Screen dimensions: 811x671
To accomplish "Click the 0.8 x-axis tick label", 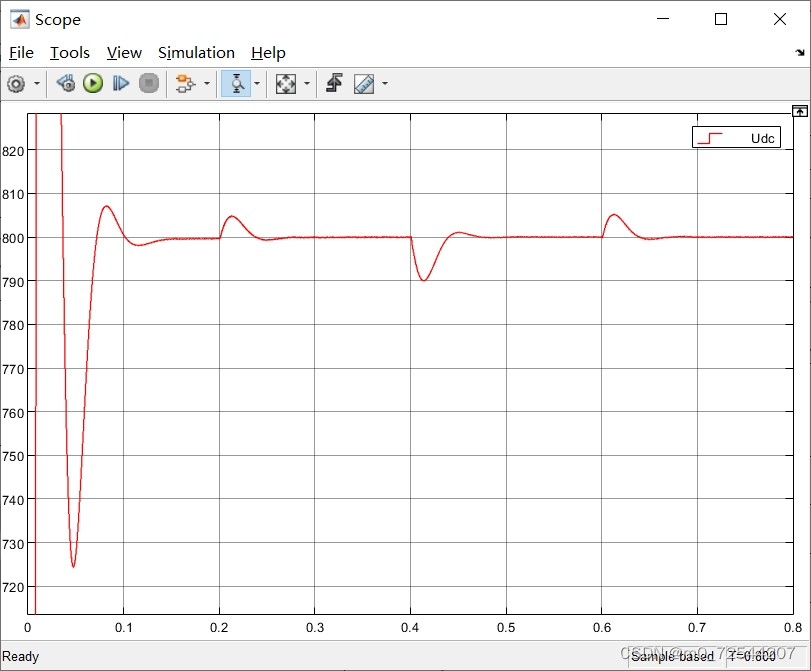I will pyautogui.click(x=793, y=628).
